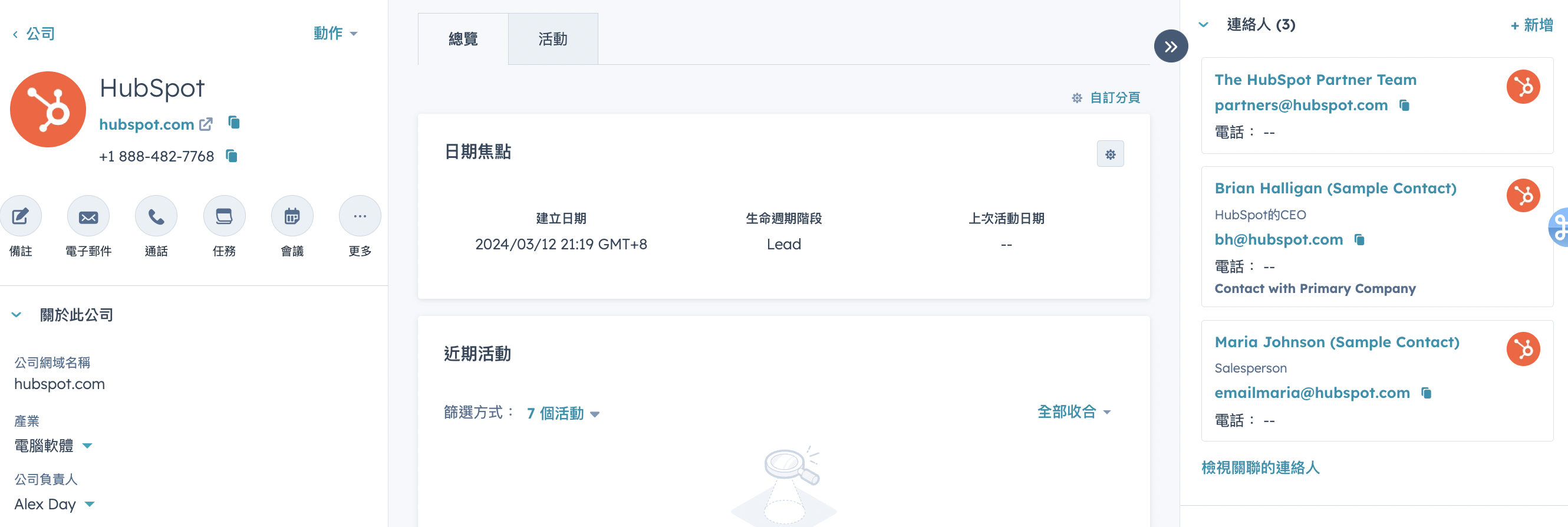The image size is (1568, 527).
Task: Create a task with 任務 icon
Action: coord(224,216)
